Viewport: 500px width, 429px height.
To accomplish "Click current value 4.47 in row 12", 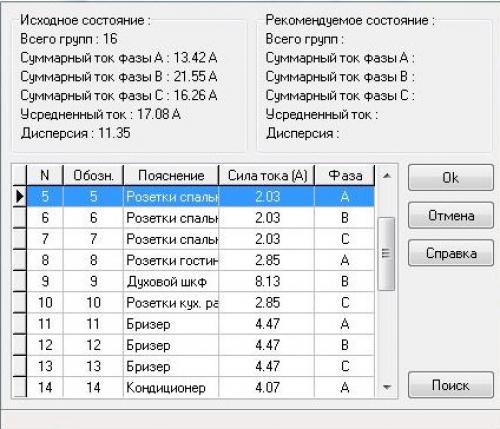I will (x=267, y=345).
